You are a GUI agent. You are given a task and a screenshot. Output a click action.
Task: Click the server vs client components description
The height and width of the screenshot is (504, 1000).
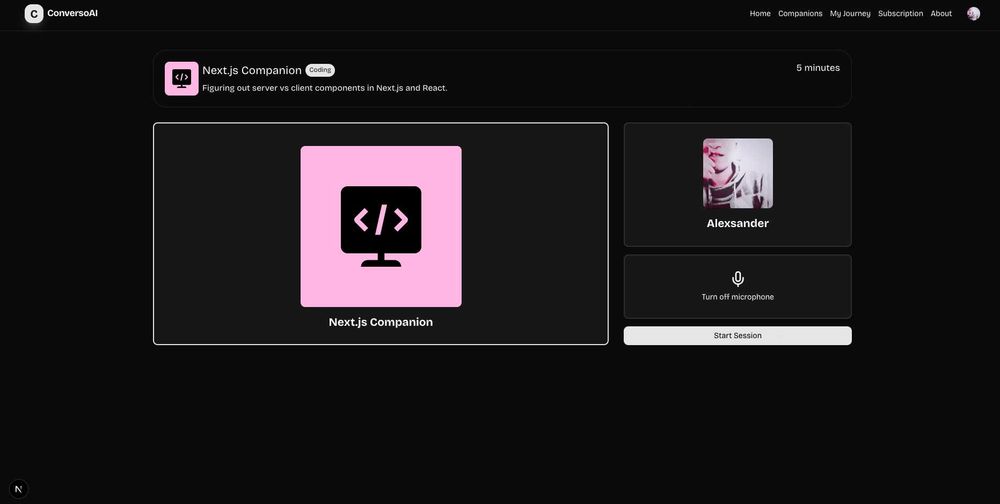click(325, 88)
